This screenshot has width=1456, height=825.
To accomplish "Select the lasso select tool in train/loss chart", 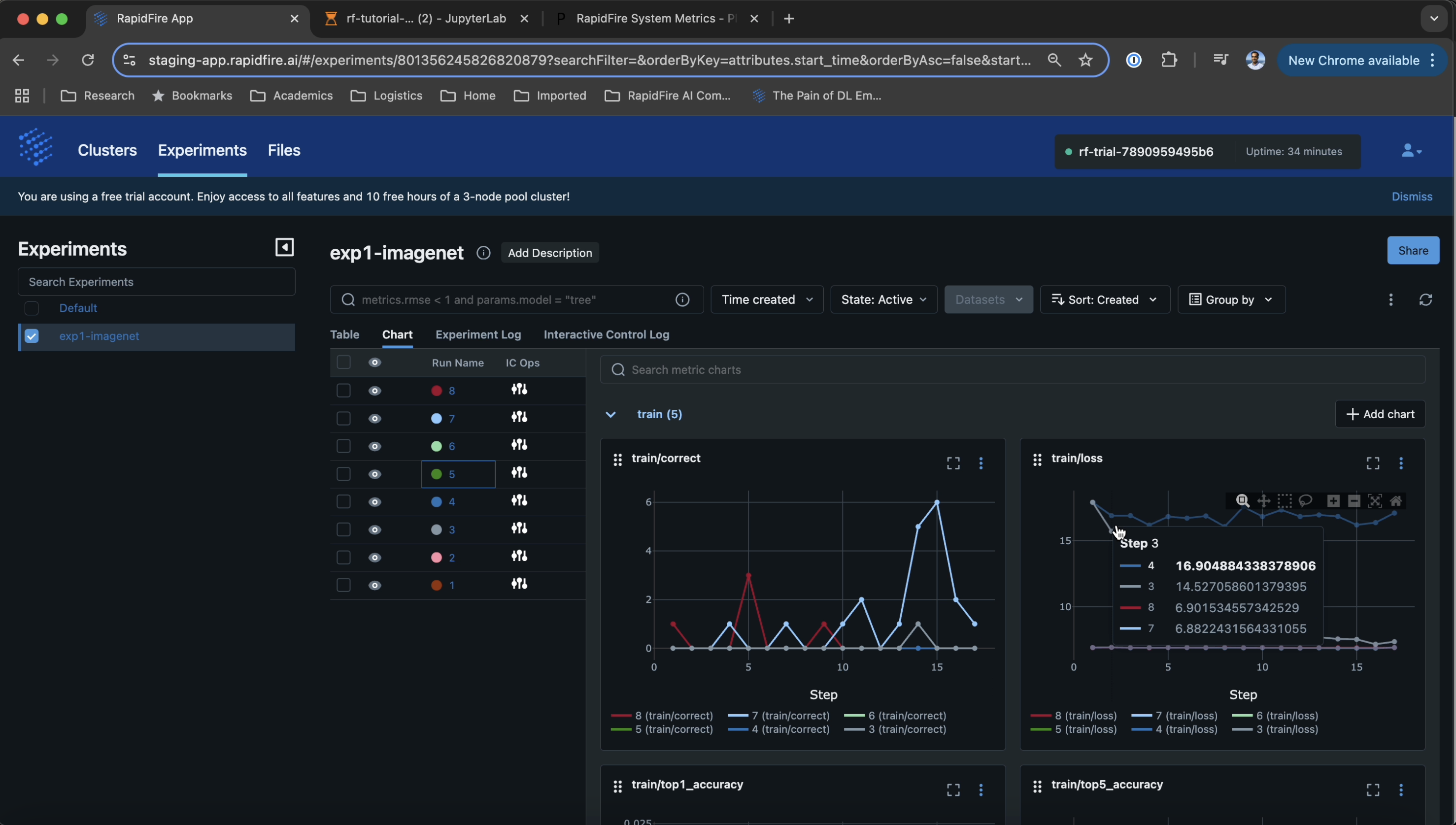I will click(1306, 501).
